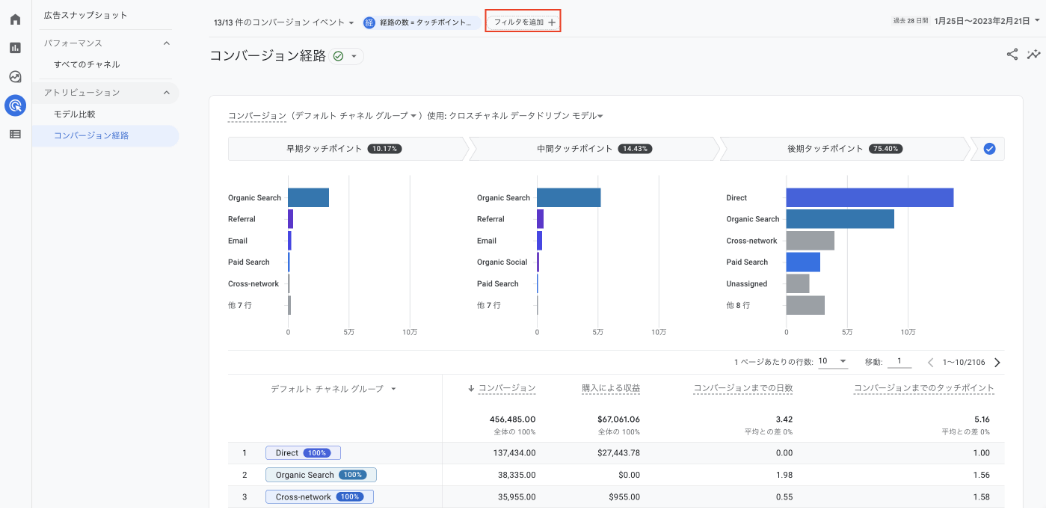Open the insights sparkline icon

pos(1033,55)
